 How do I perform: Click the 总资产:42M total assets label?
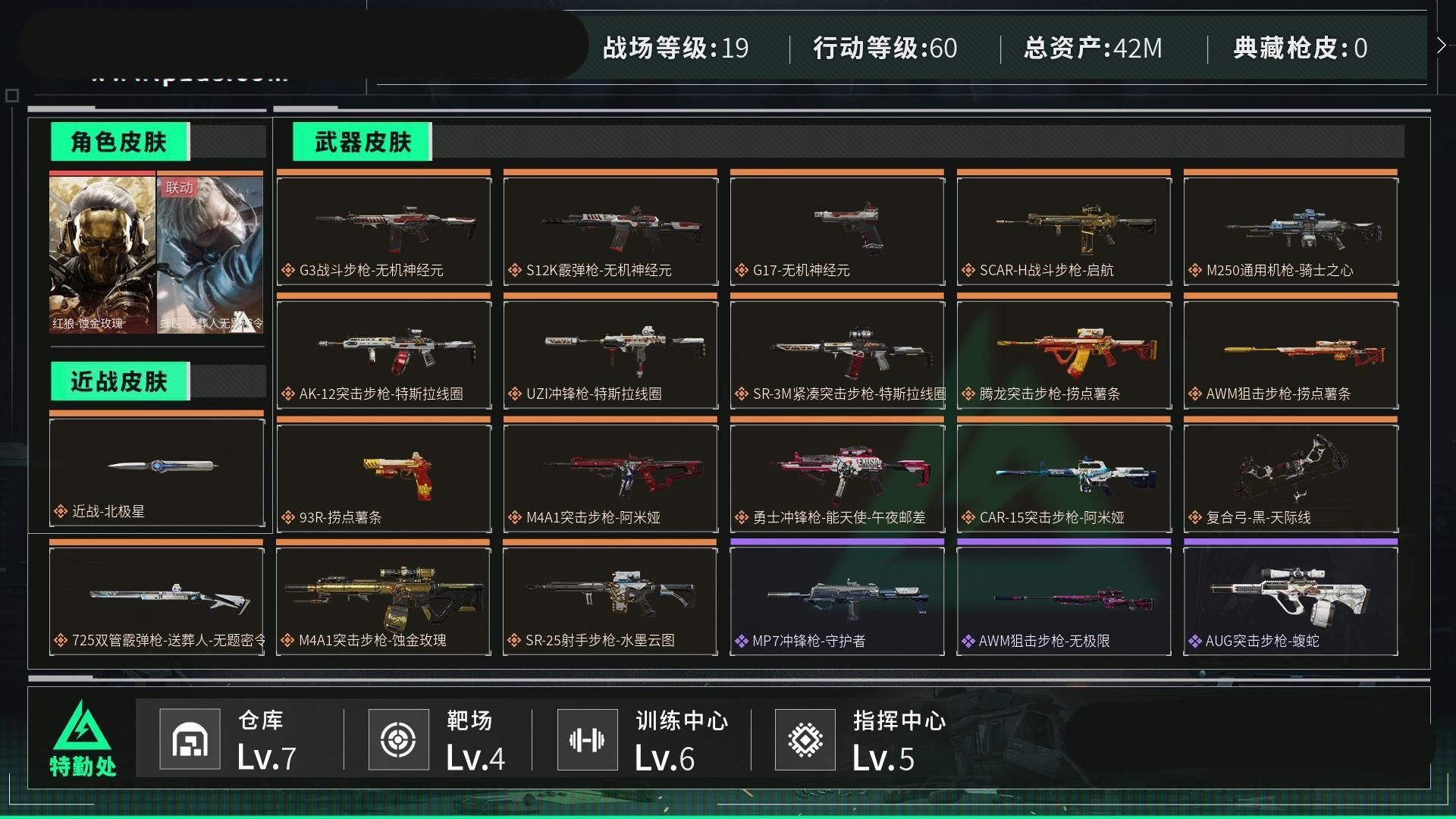point(1093,49)
